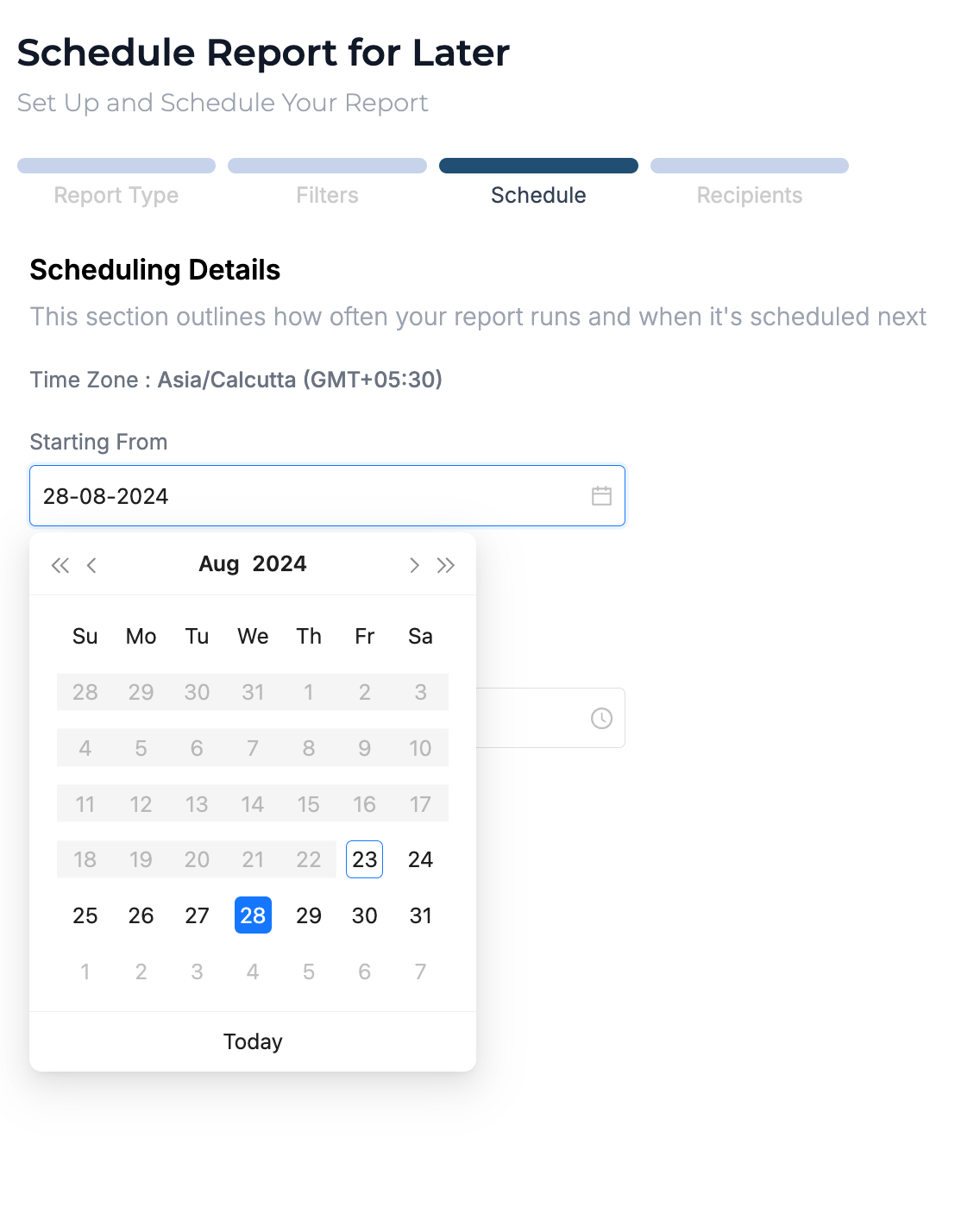Switch to the Filters step
980x1220 pixels.
327,195
